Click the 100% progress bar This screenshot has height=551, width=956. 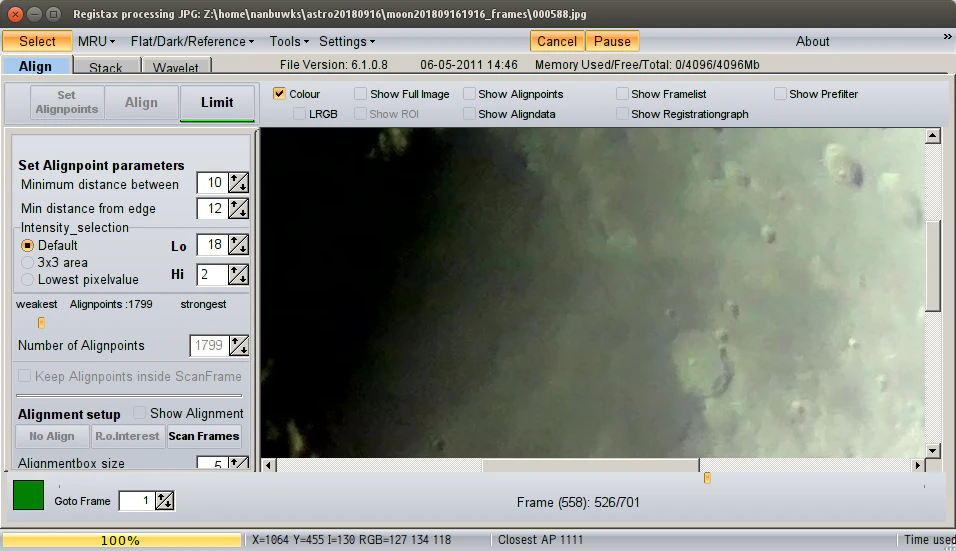pos(121,540)
